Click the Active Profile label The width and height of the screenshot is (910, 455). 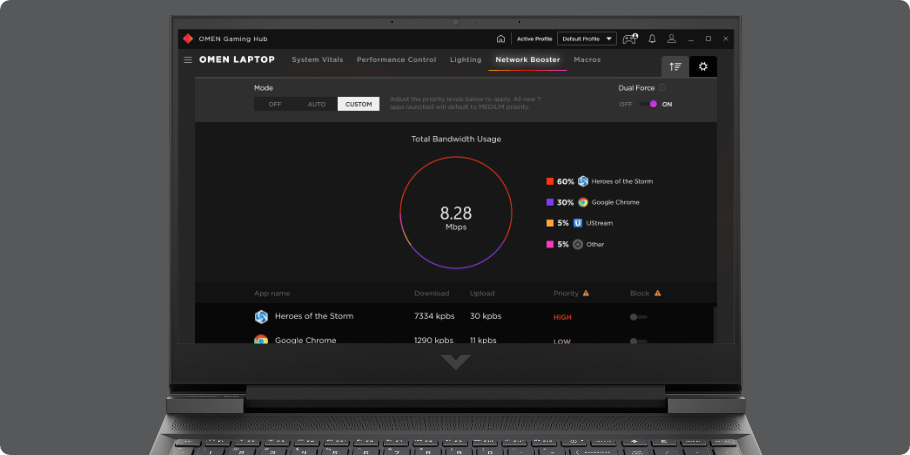point(535,39)
